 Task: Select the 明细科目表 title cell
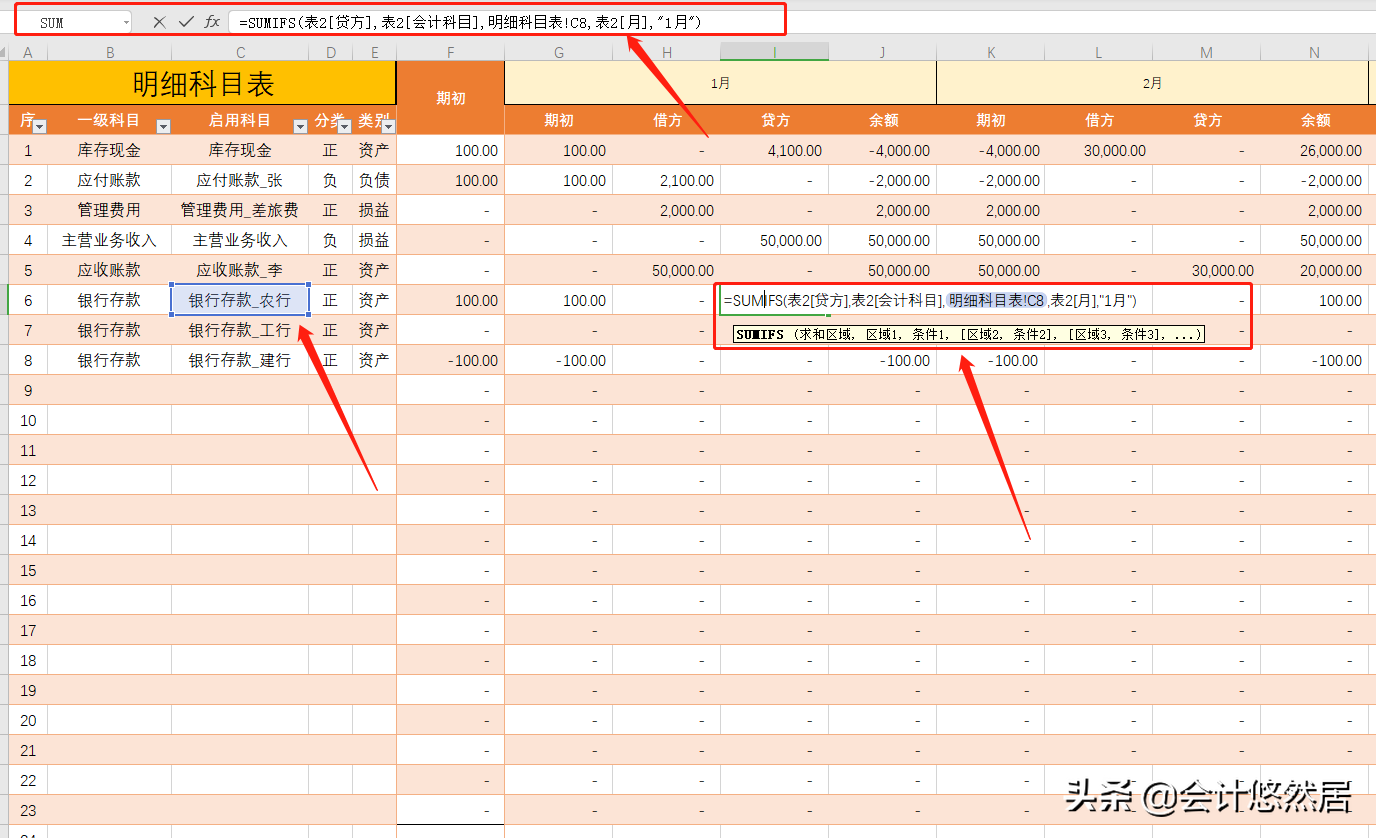click(x=203, y=83)
